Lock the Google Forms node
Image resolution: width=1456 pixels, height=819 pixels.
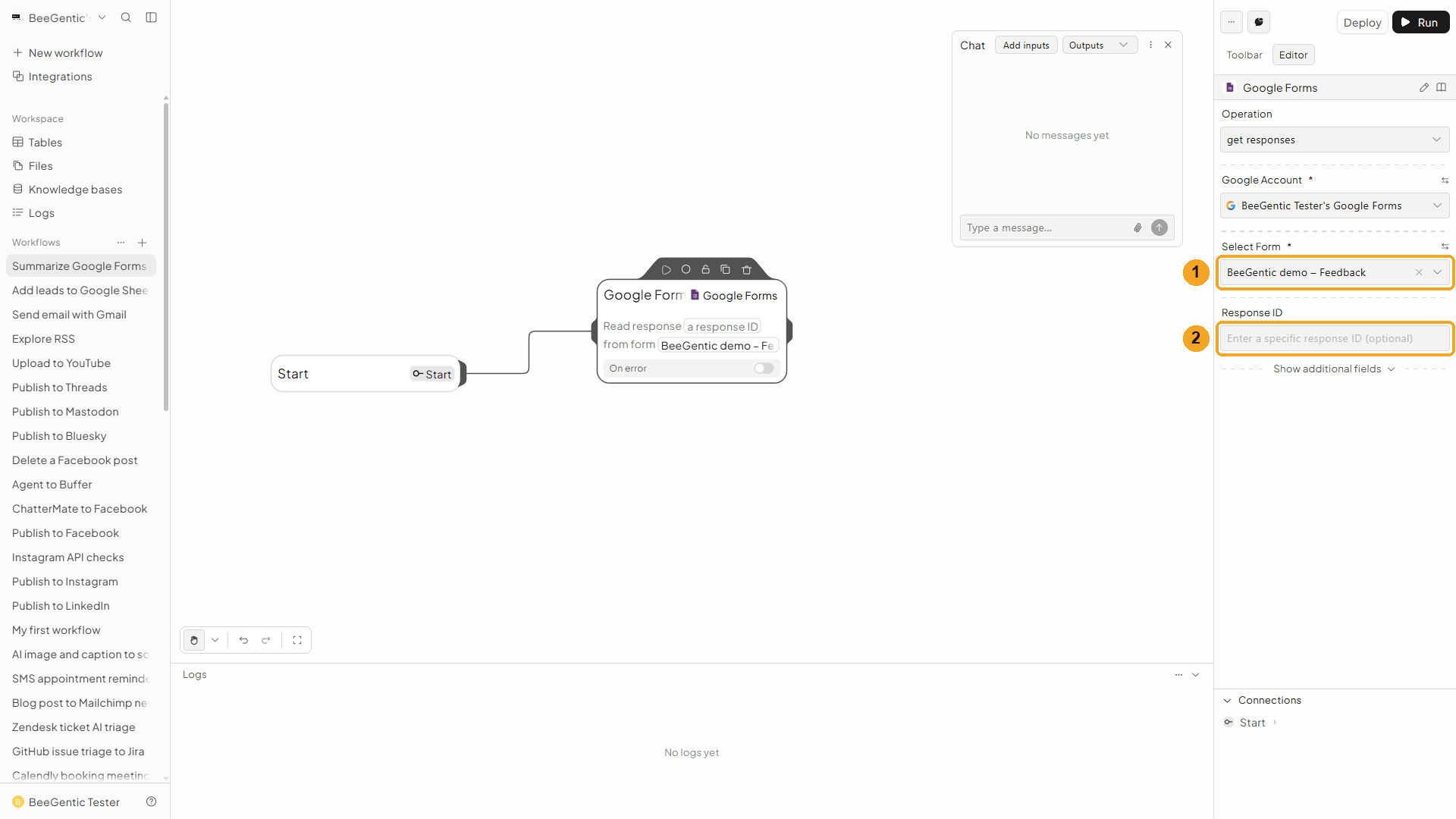tap(705, 269)
